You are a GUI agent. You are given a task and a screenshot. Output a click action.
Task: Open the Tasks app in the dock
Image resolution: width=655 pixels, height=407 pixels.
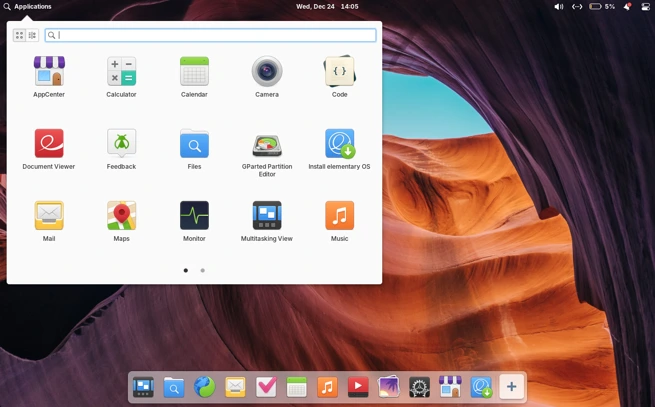click(266, 387)
